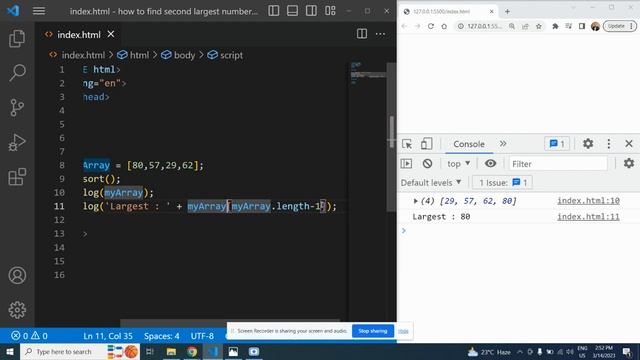Viewport: 640px width, 360px height.
Task: Clear the console
Action: [x=427, y=164]
